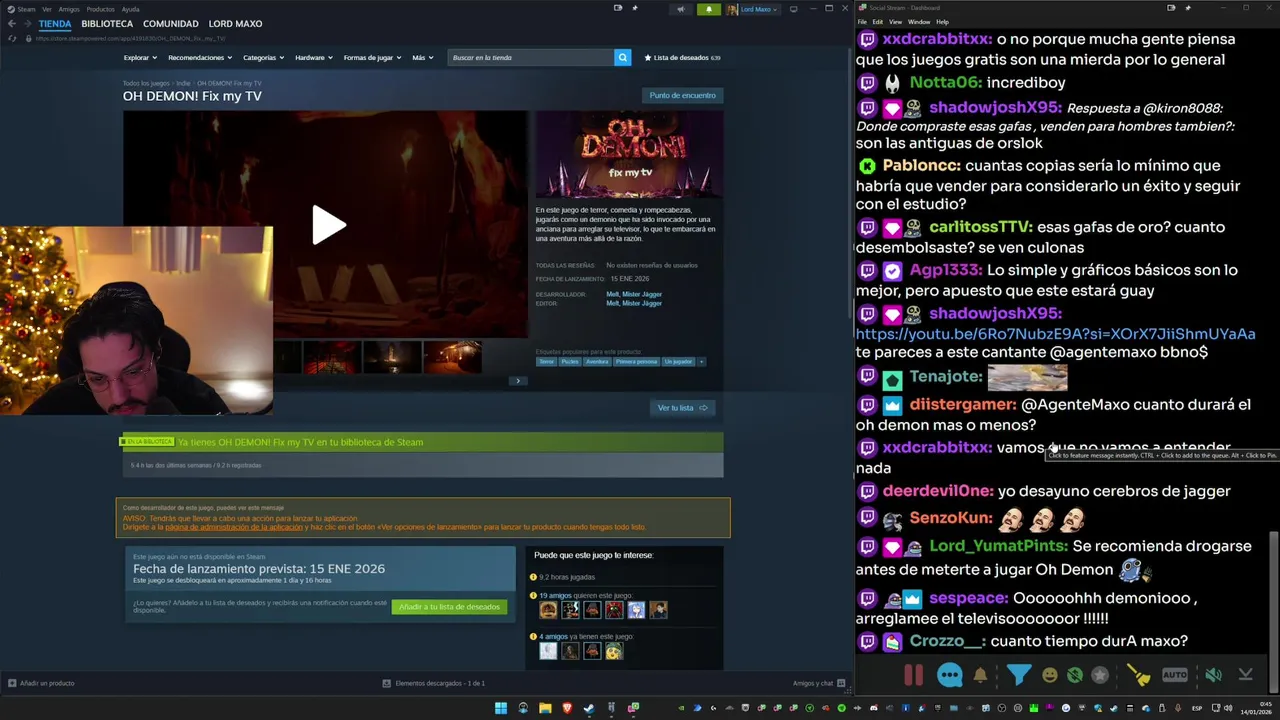Open the File menu in Social Stream

[x=862, y=22]
